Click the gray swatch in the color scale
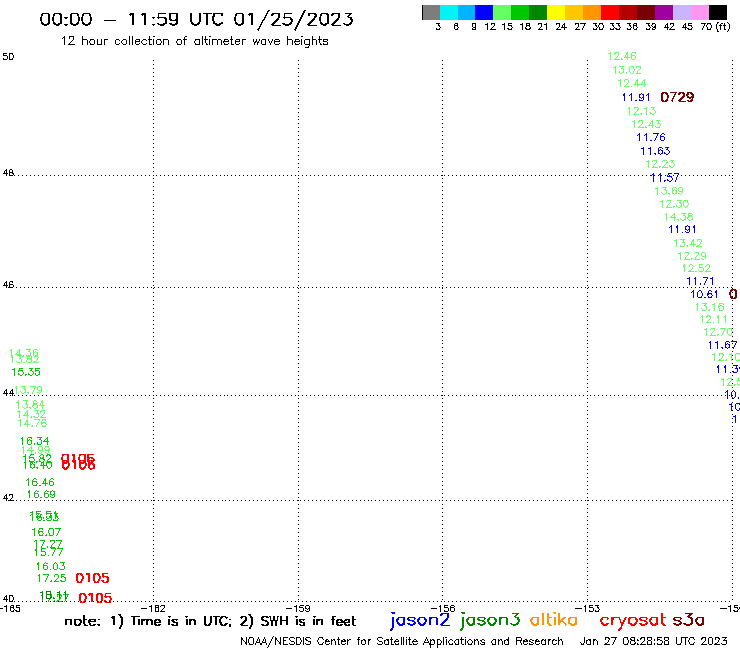The width and height of the screenshot is (740, 650). 431,12
